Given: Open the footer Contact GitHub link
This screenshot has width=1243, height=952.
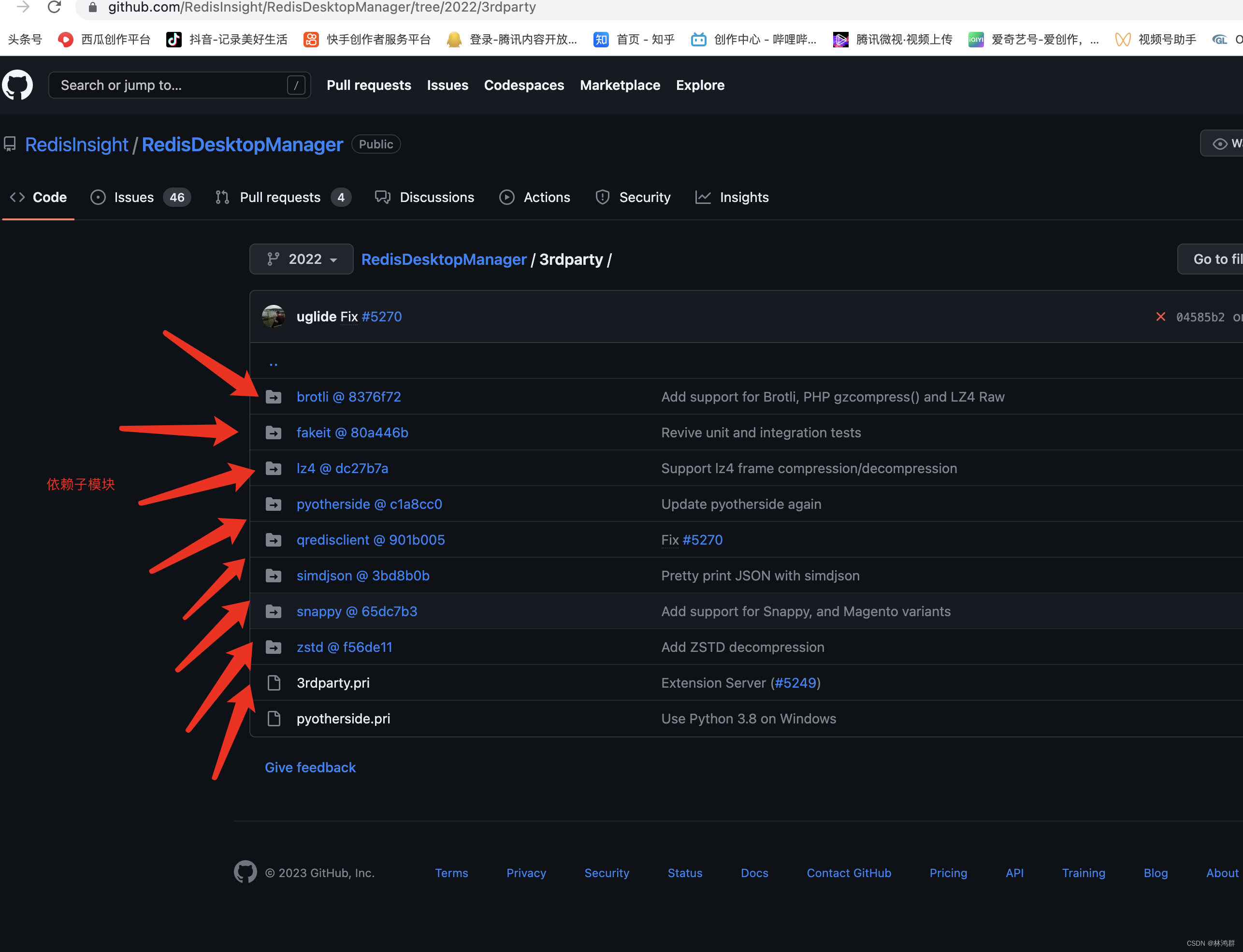Looking at the screenshot, I should 849,873.
